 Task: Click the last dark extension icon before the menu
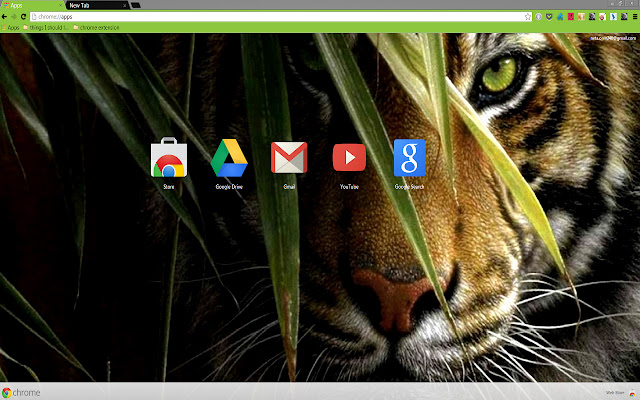click(624, 17)
